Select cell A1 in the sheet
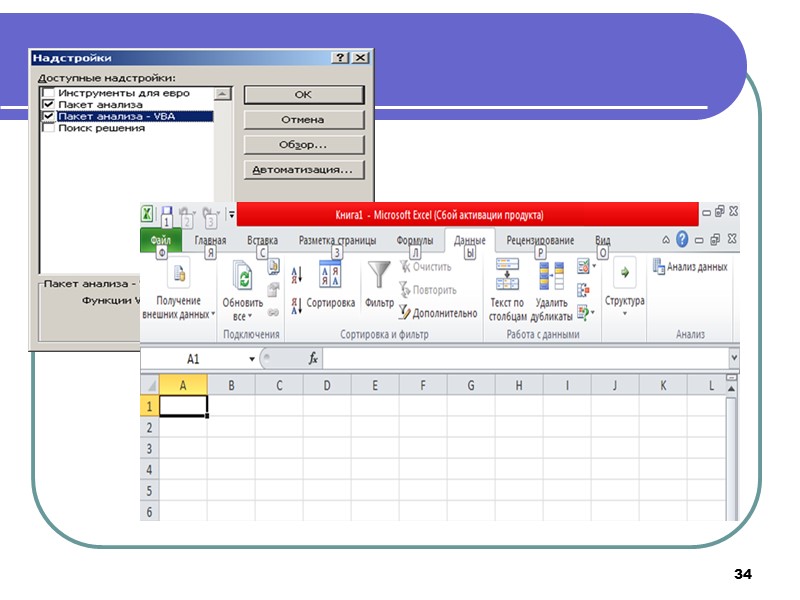The image size is (800, 600). (x=183, y=406)
